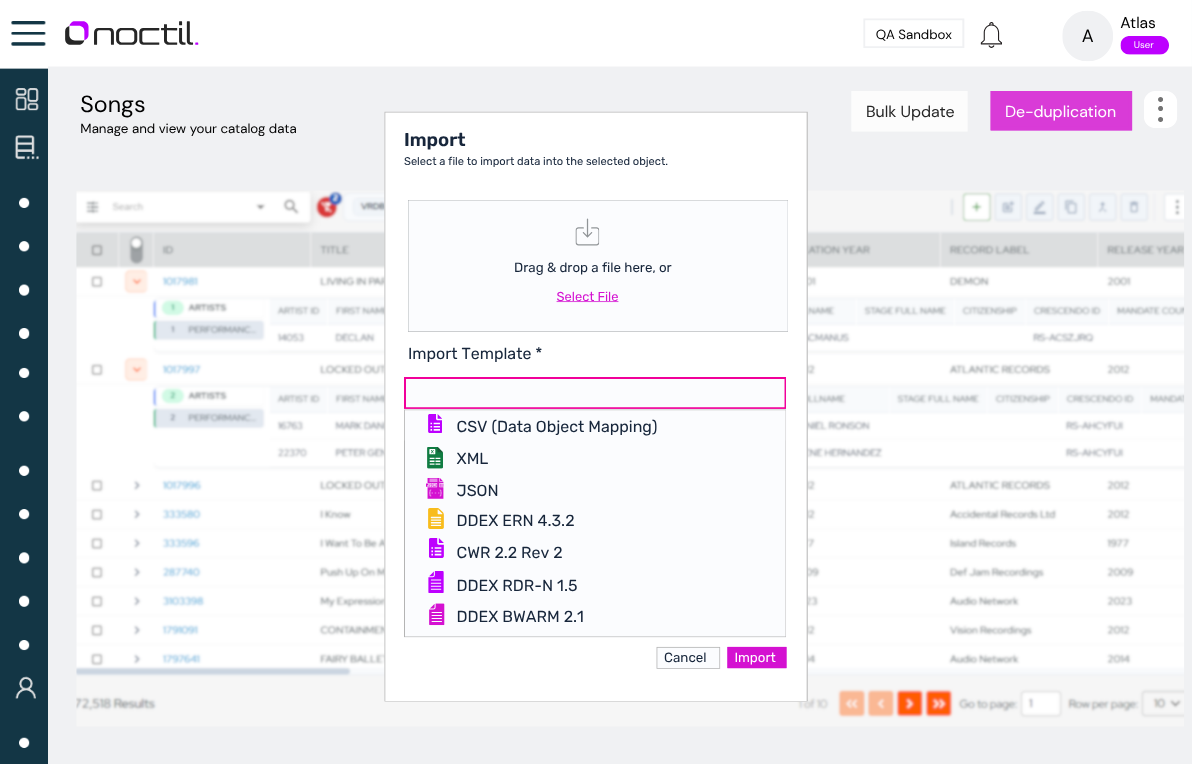The image size is (1192, 764).
Task: Click the filter settings icon beside Search
Action: (93, 207)
